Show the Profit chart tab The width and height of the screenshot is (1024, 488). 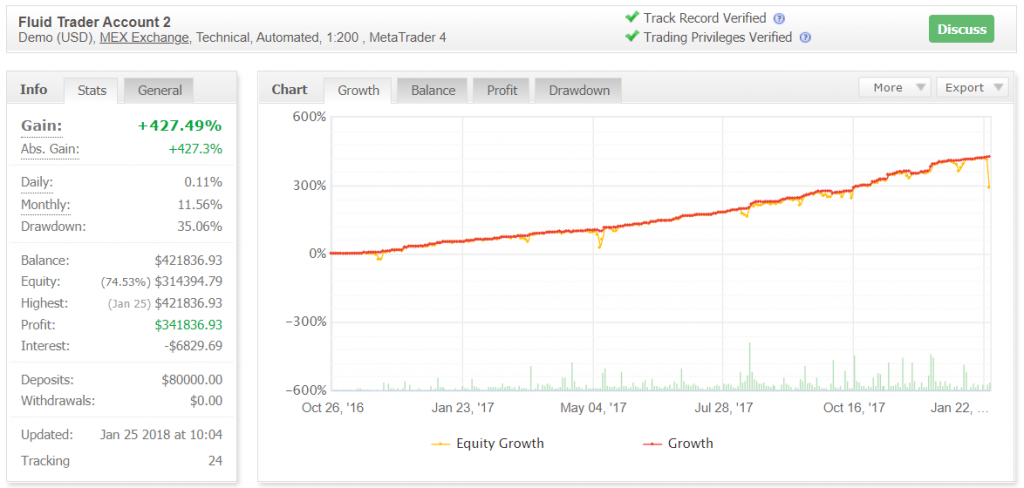tap(502, 90)
